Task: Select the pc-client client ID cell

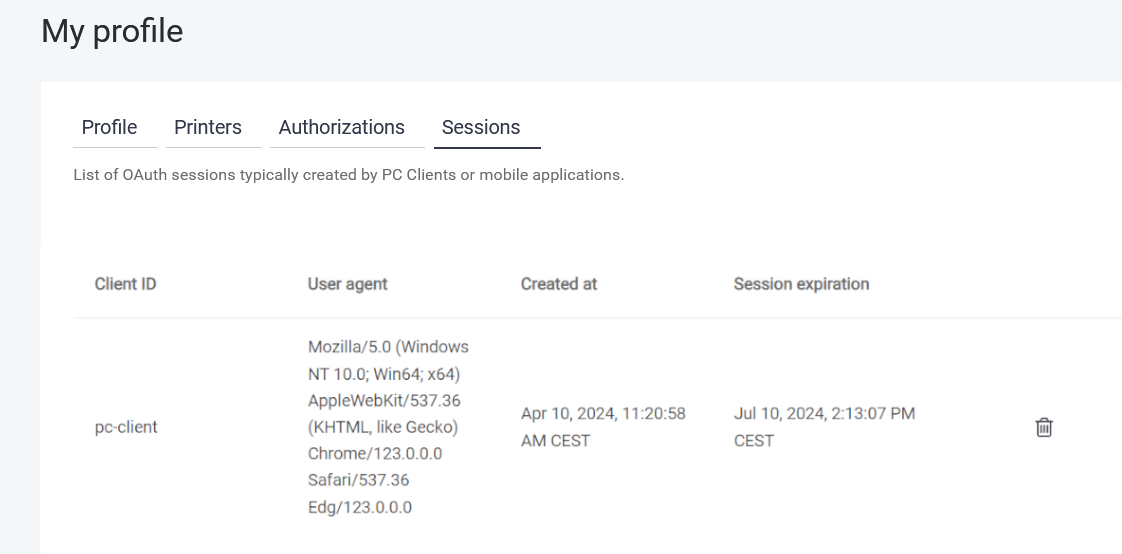Action: point(126,427)
